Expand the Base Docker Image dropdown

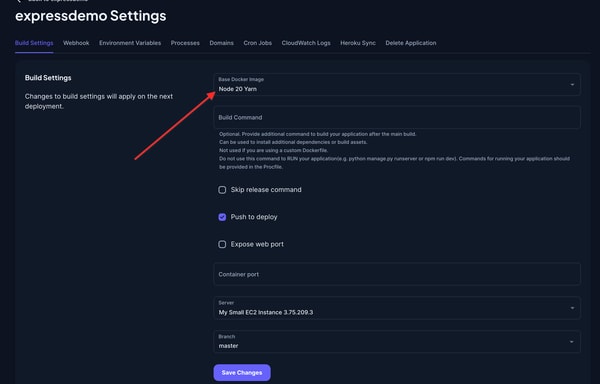point(397,85)
